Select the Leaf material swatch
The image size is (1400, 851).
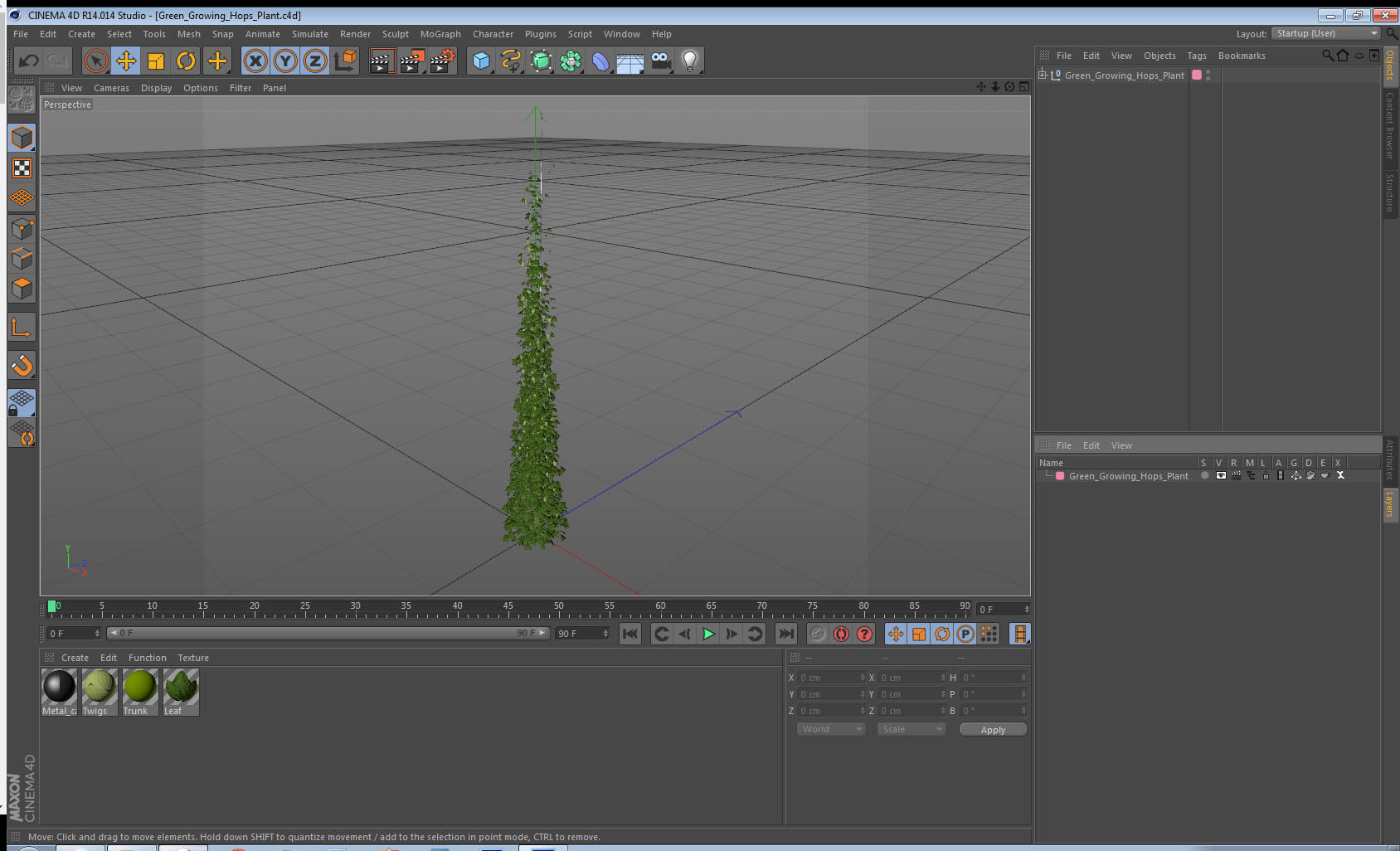tap(181, 692)
